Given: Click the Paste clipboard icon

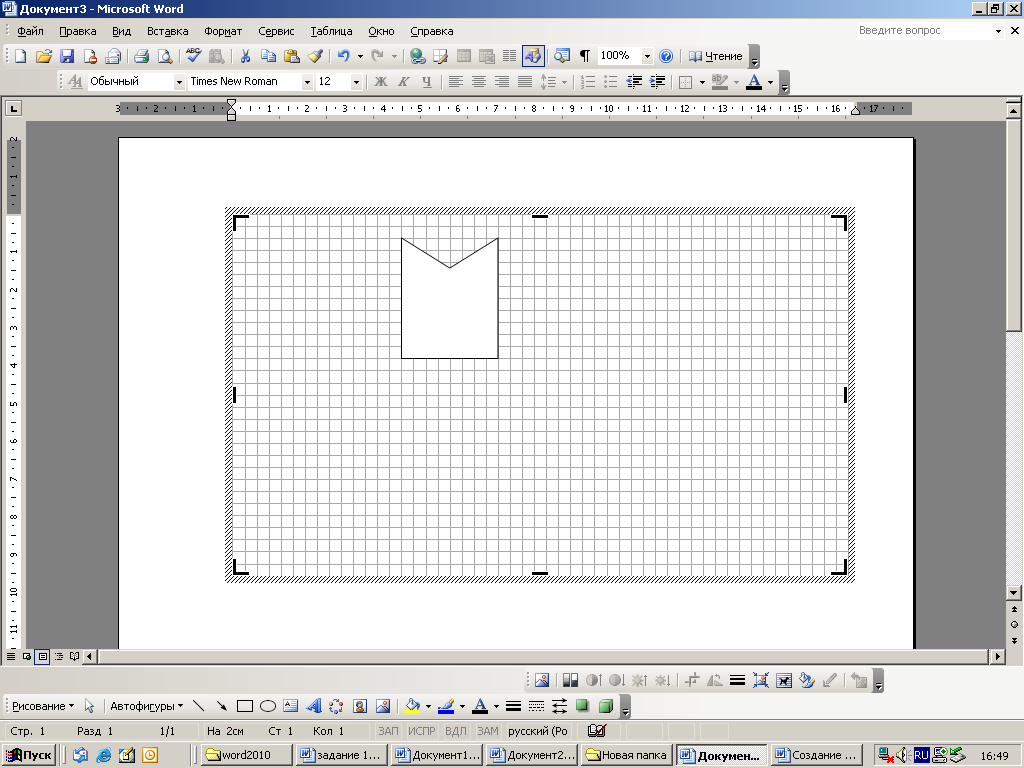Looking at the screenshot, I should click(291, 56).
